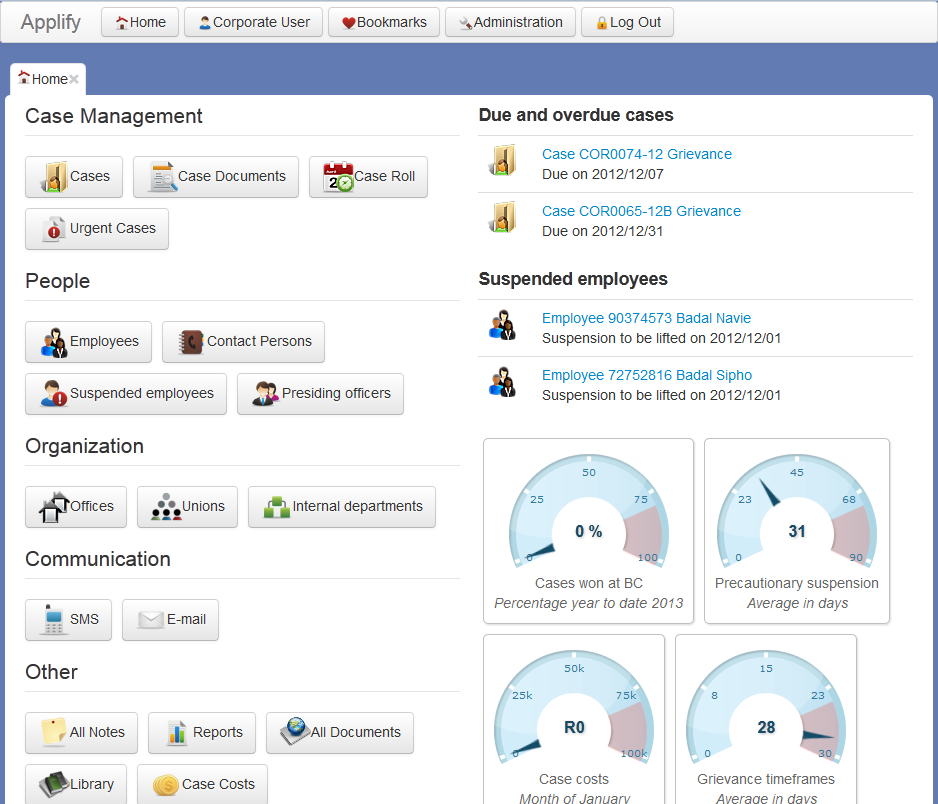
Task: Open Employee 72752816 Badal Sipho link
Action: pyautogui.click(x=647, y=375)
